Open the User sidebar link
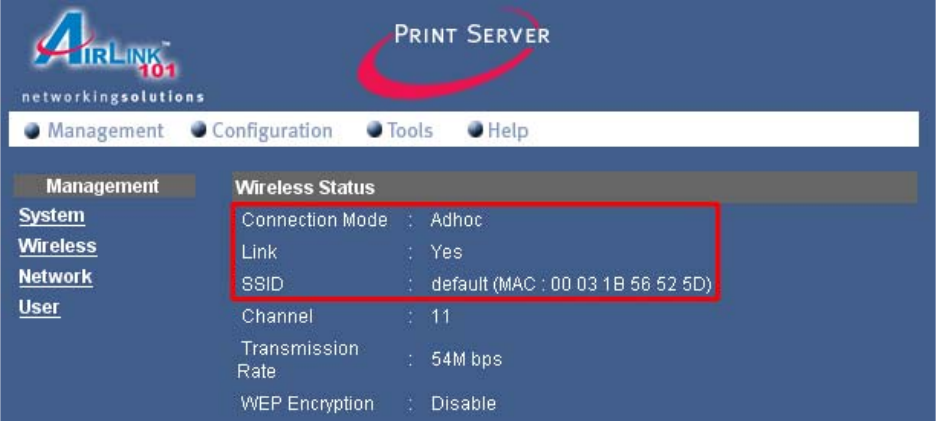The width and height of the screenshot is (936, 421). pos(39,307)
